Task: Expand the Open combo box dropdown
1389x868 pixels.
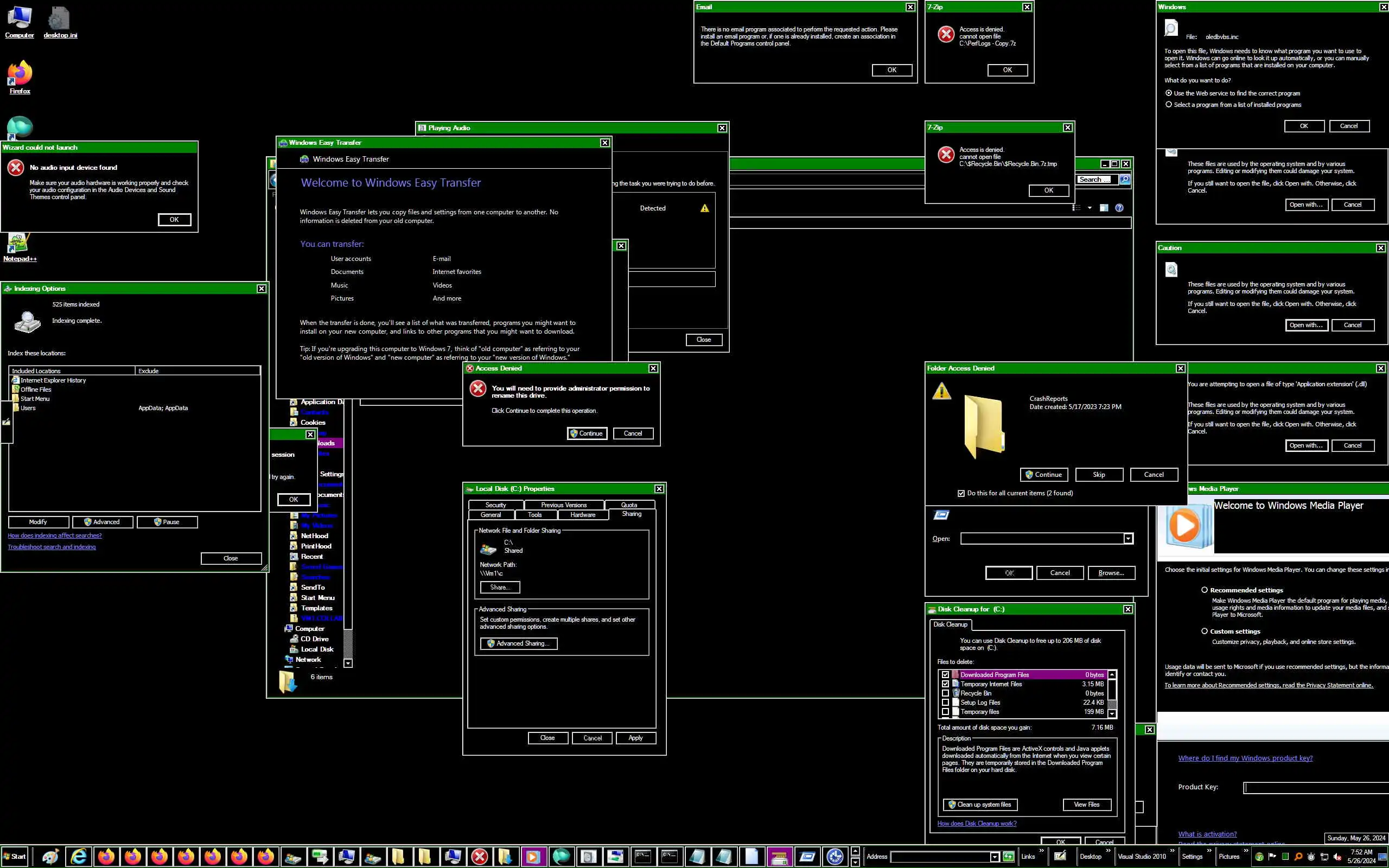Action: tap(1128, 539)
